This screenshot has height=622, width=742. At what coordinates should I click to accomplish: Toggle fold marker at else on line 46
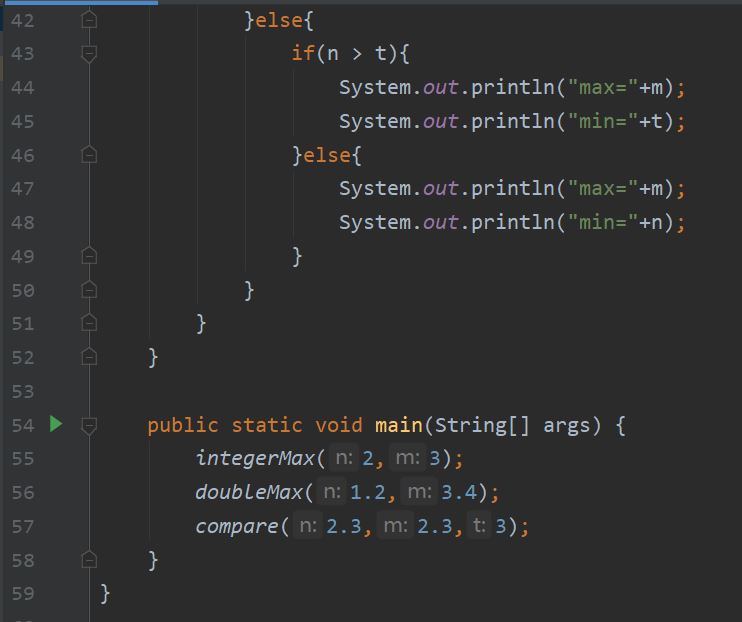click(89, 155)
